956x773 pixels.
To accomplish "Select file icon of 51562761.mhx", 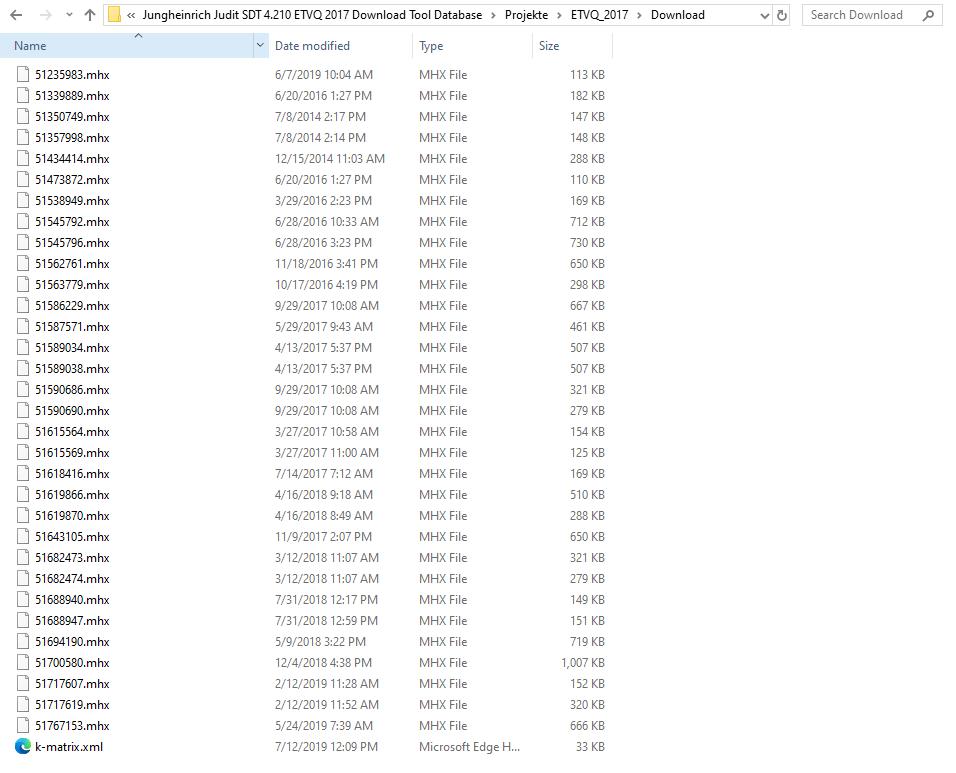I will point(23,263).
